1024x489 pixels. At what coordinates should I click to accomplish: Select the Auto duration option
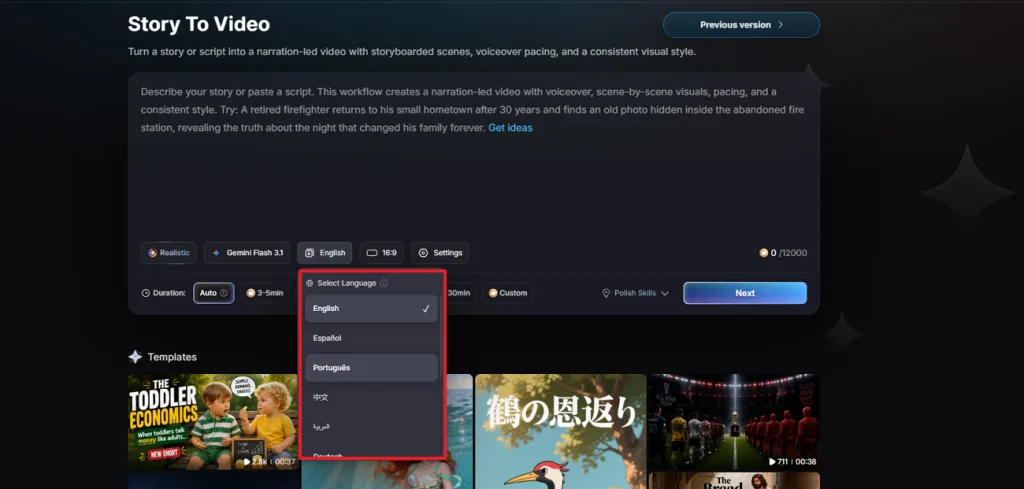coord(214,293)
